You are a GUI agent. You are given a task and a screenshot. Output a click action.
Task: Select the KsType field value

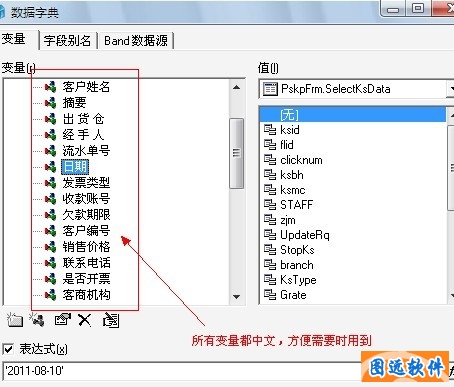[x=298, y=280]
